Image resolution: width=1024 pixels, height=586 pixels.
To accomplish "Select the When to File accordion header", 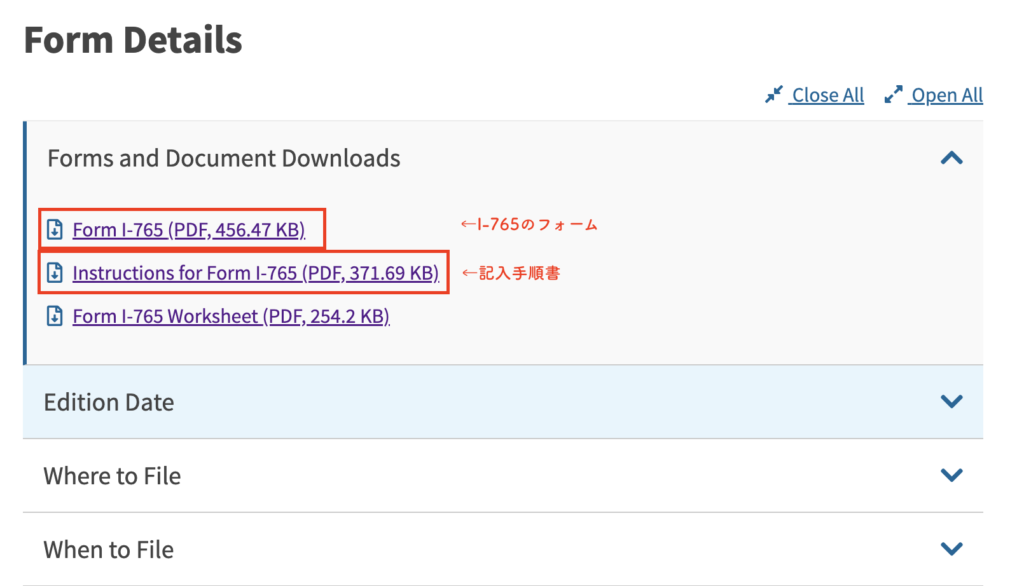I will pyautogui.click(x=108, y=549).
